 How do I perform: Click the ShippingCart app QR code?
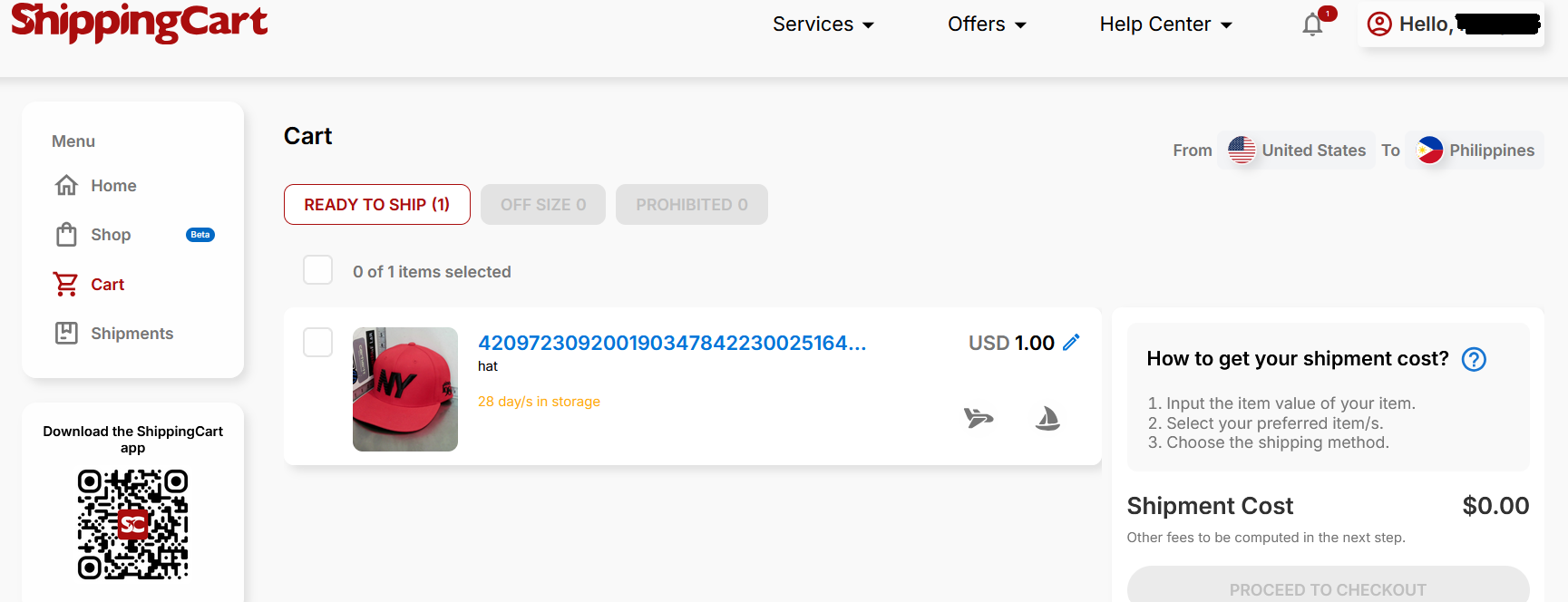tap(132, 525)
